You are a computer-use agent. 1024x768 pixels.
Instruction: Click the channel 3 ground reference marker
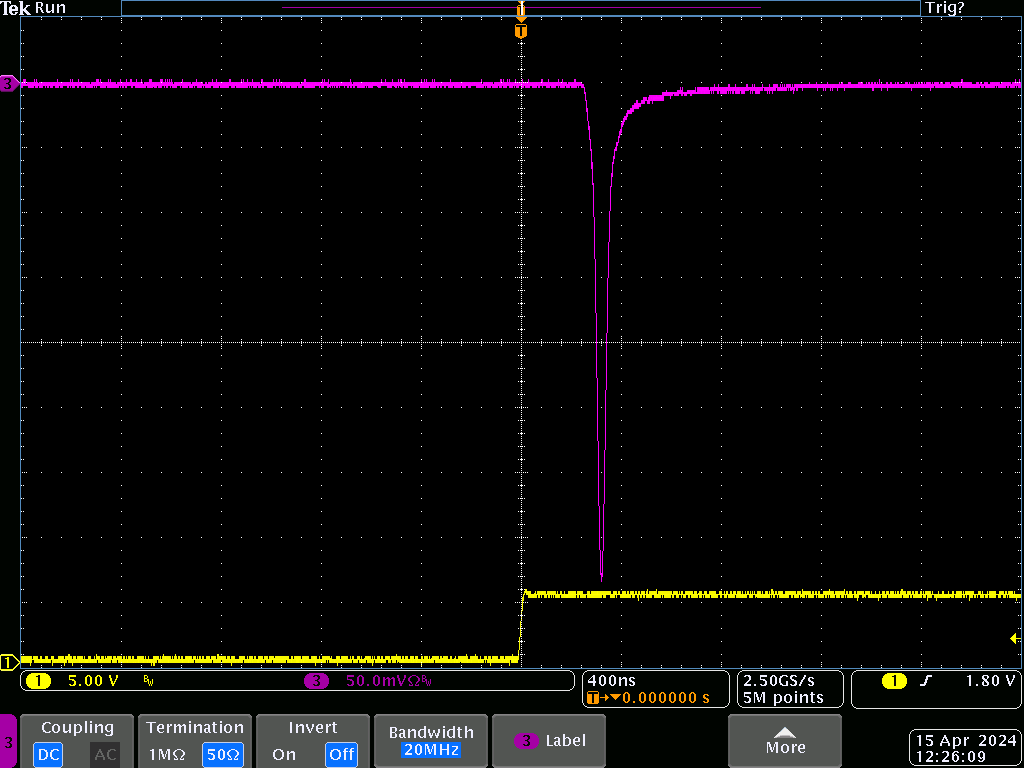[8, 84]
